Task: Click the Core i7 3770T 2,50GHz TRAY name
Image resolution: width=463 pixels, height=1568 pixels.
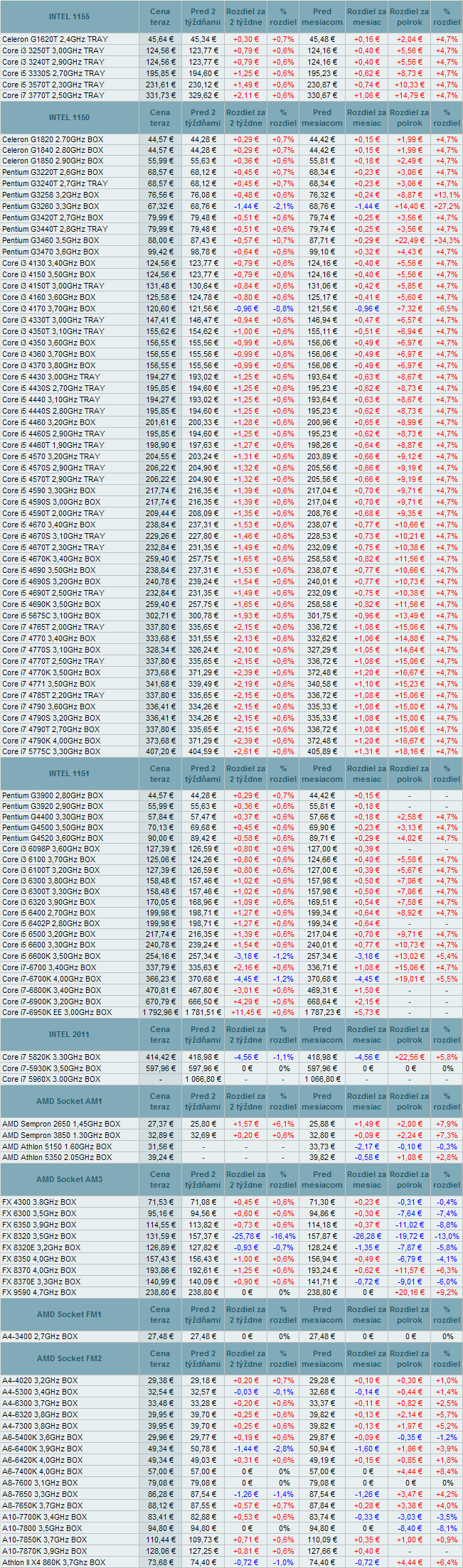Action: click(53, 95)
